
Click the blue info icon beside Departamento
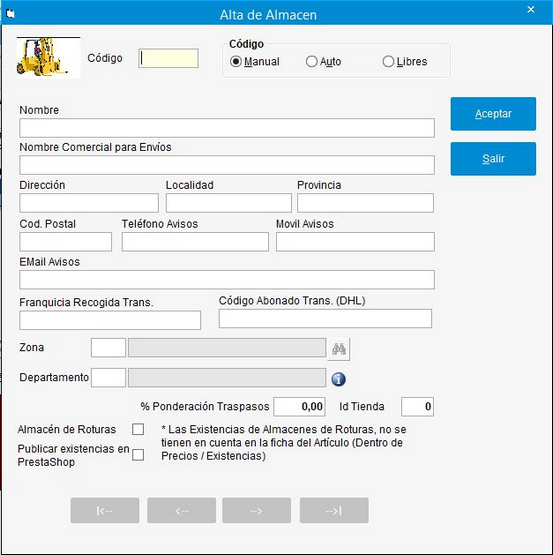[338, 379]
